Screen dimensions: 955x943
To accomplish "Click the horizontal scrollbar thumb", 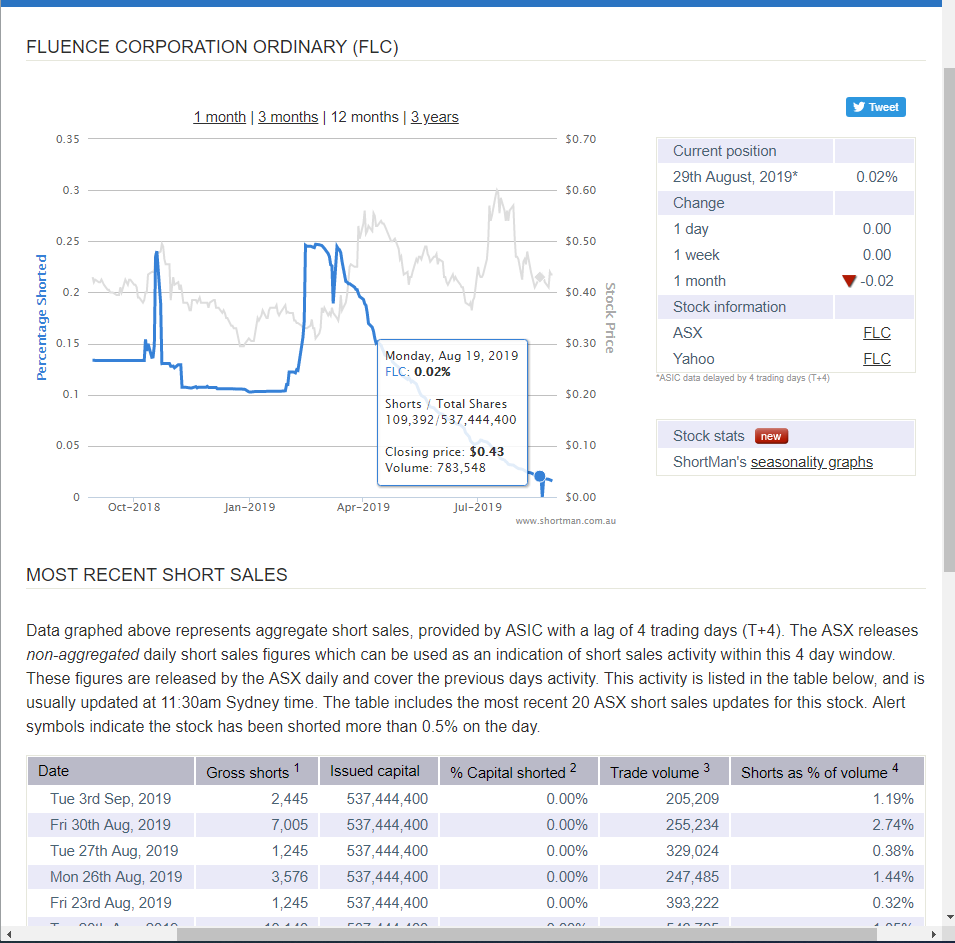I will point(526,934).
